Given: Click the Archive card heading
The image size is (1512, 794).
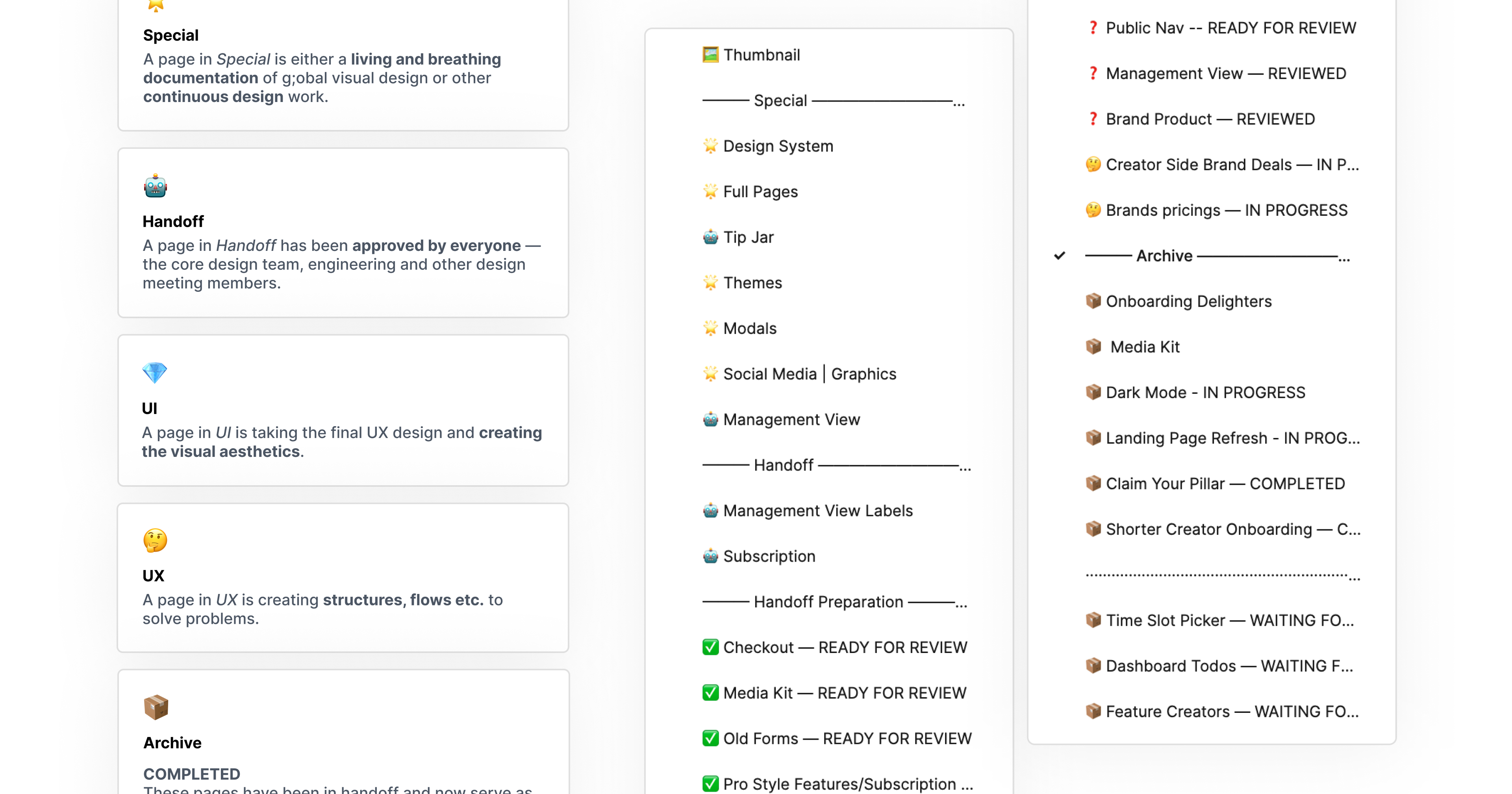Looking at the screenshot, I should [x=172, y=743].
